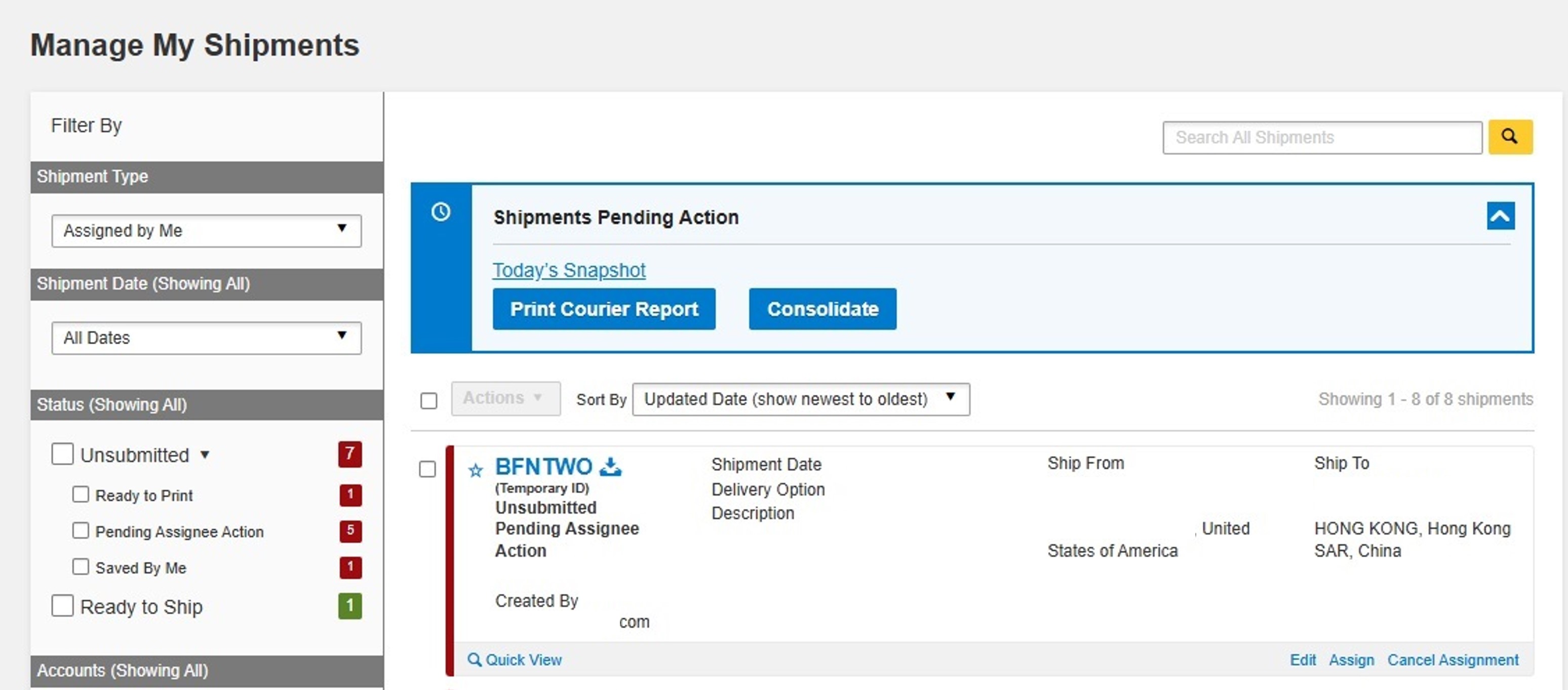Open Today's Snapshot link
The width and height of the screenshot is (1568, 690).
(569, 270)
